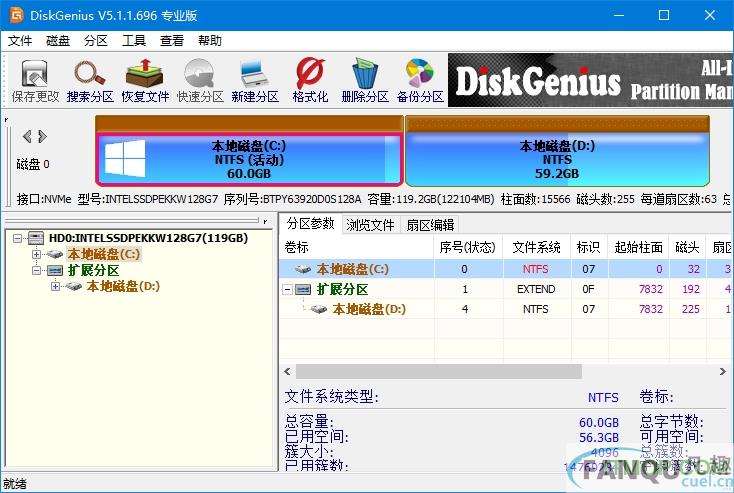The height and width of the screenshot is (493, 734).
Task: Click the 快速分区 quick partition icon
Action: pyautogui.click(x=200, y=81)
